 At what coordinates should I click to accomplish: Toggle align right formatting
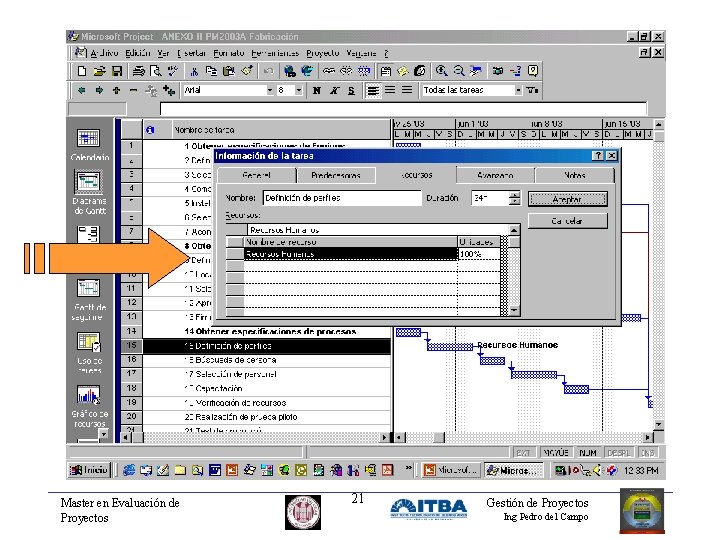(x=407, y=90)
